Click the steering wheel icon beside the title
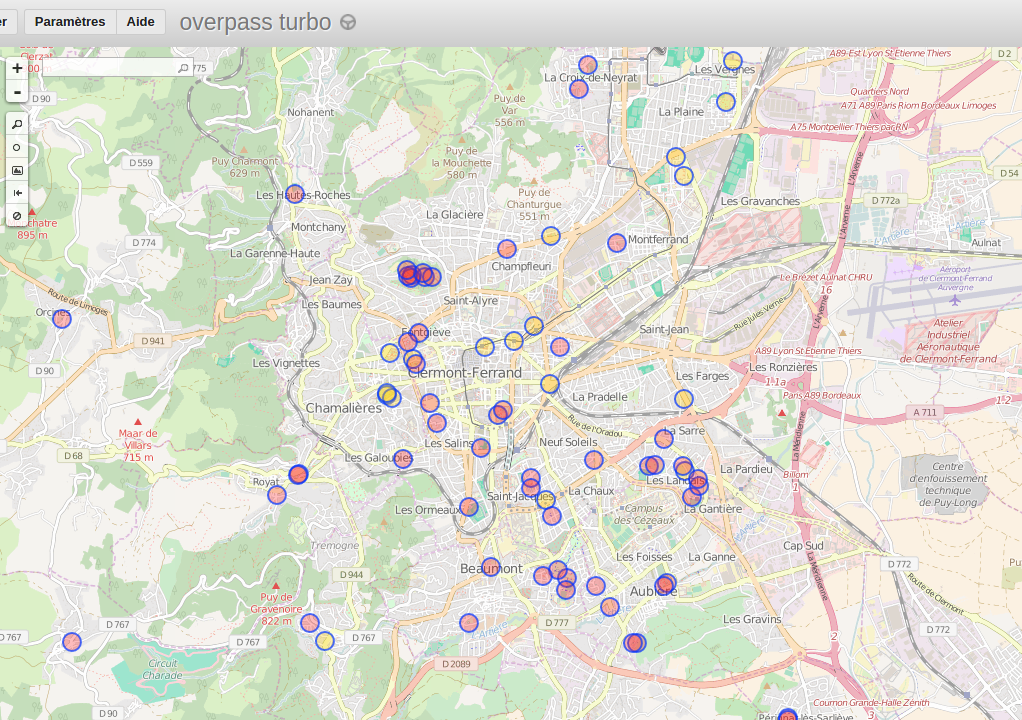1022x720 pixels. pyautogui.click(x=348, y=23)
